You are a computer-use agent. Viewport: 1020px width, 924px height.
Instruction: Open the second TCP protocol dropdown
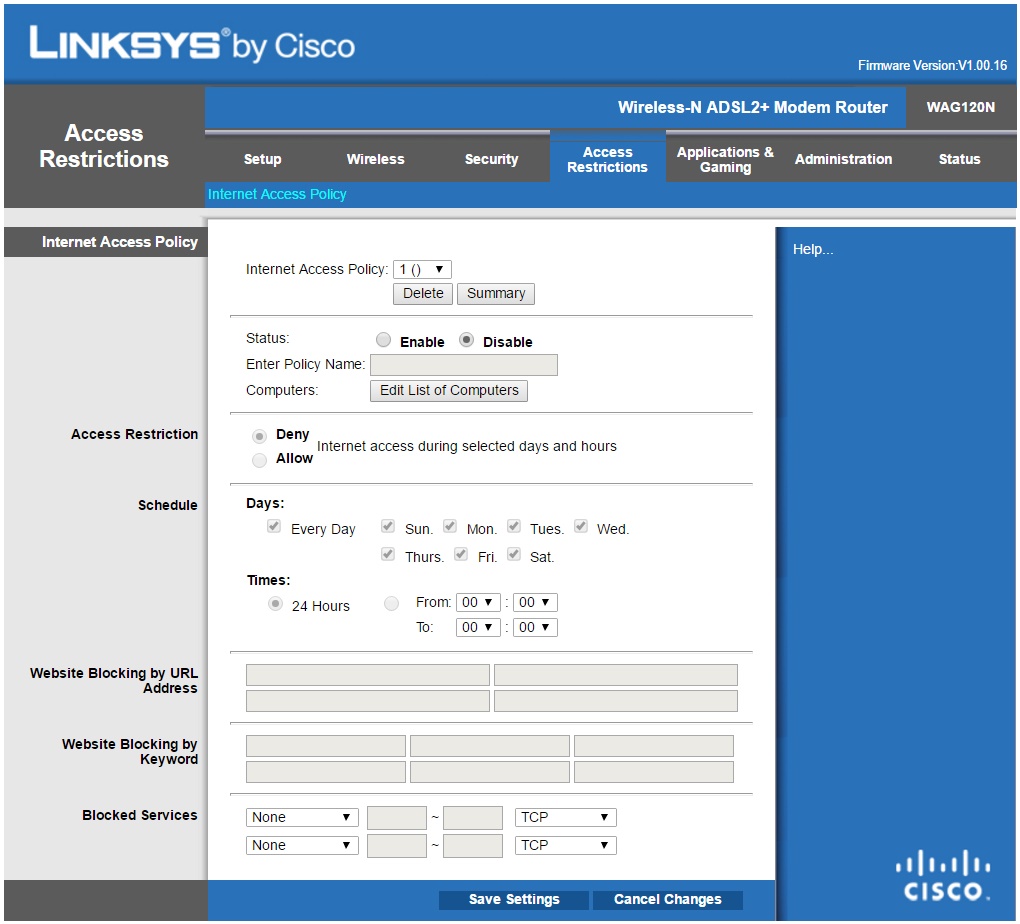point(565,845)
